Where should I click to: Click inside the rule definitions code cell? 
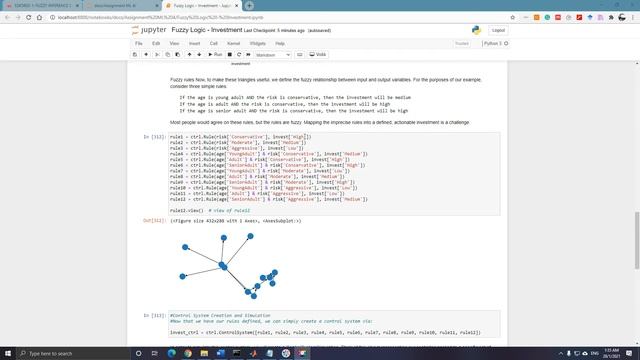(334, 173)
